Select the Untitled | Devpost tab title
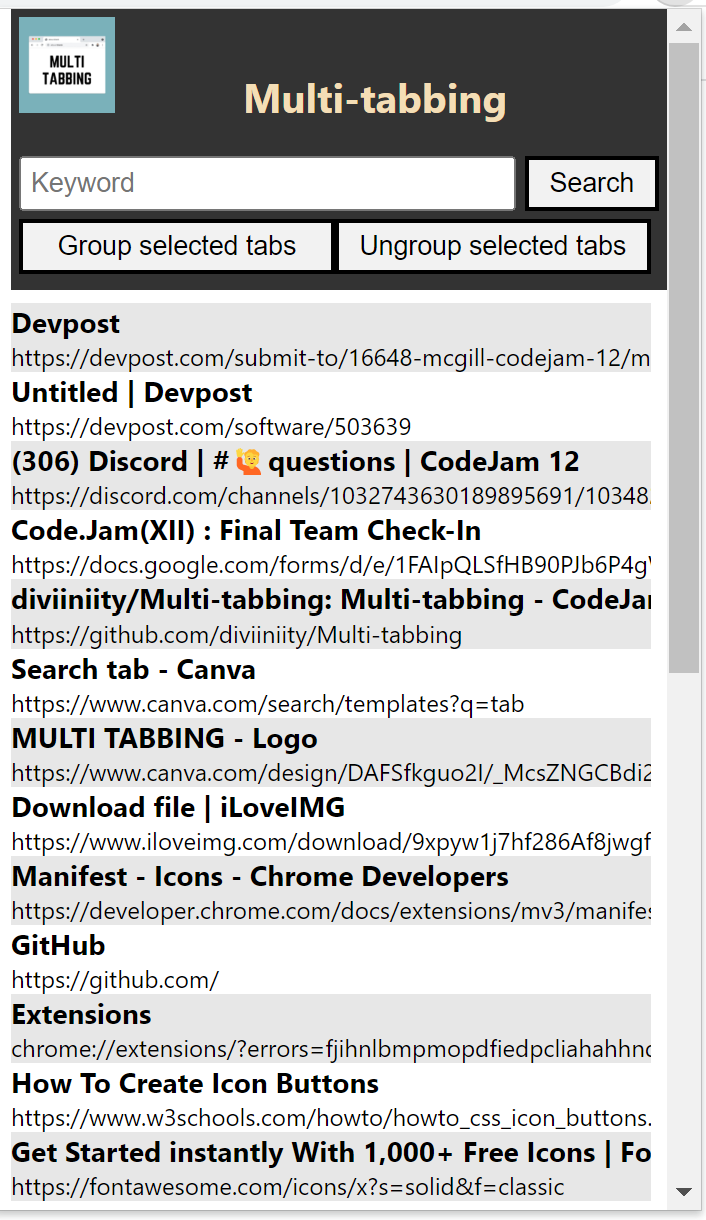 [x=132, y=393]
